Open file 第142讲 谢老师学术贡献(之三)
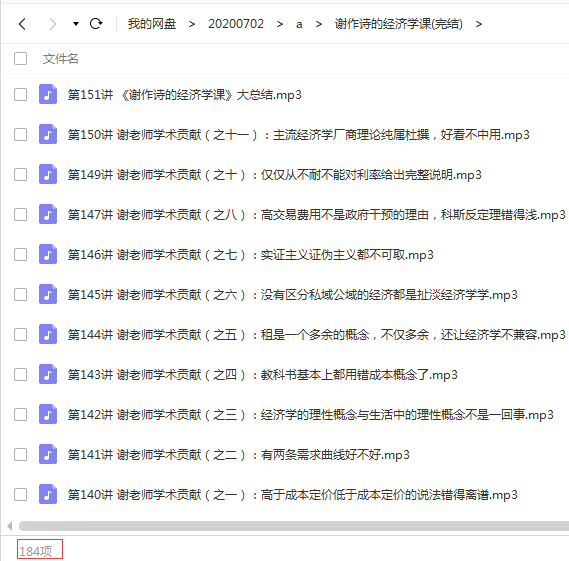 pos(311,414)
